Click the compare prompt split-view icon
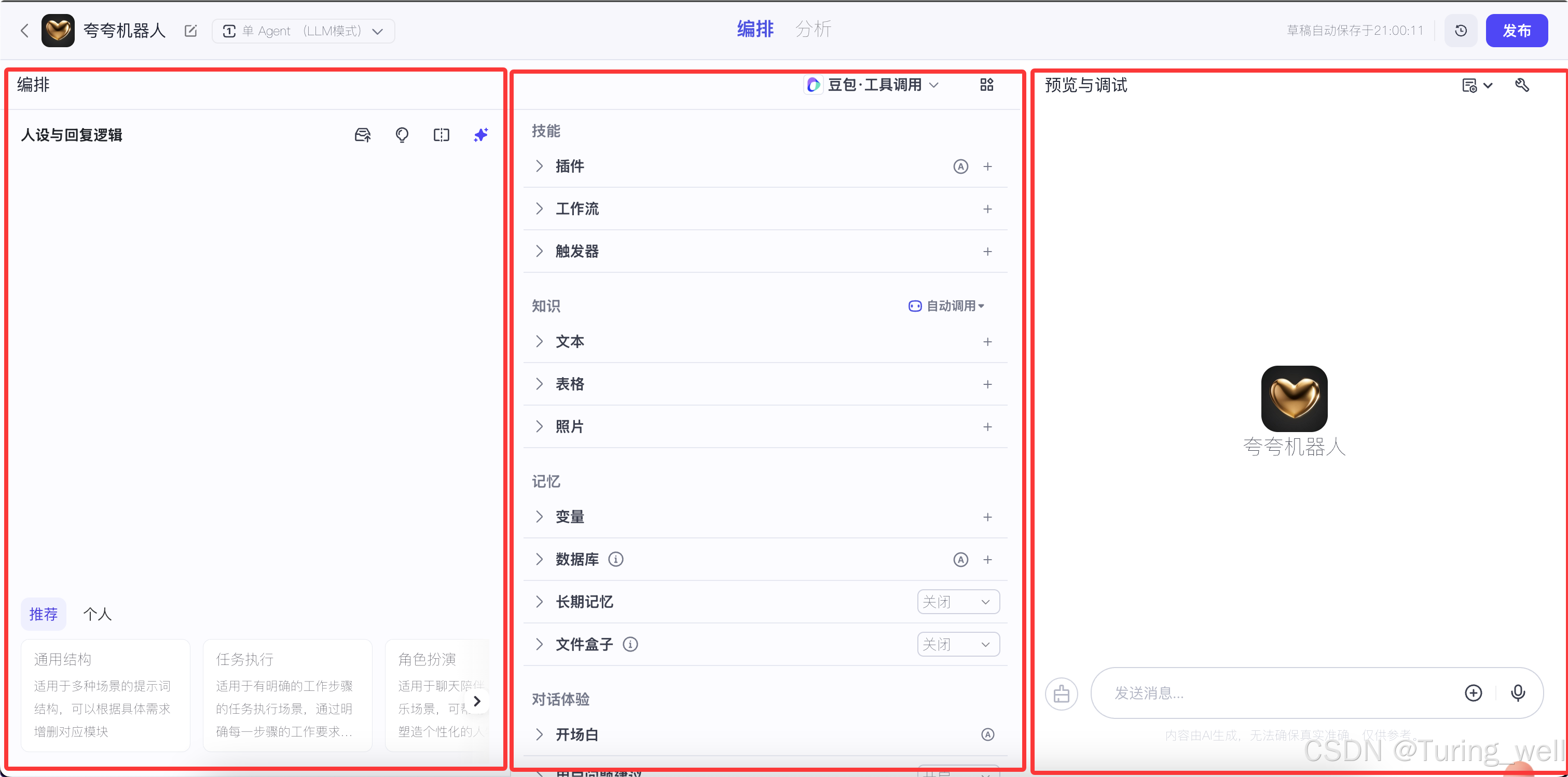Viewport: 1568px width, 777px height. click(x=442, y=134)
